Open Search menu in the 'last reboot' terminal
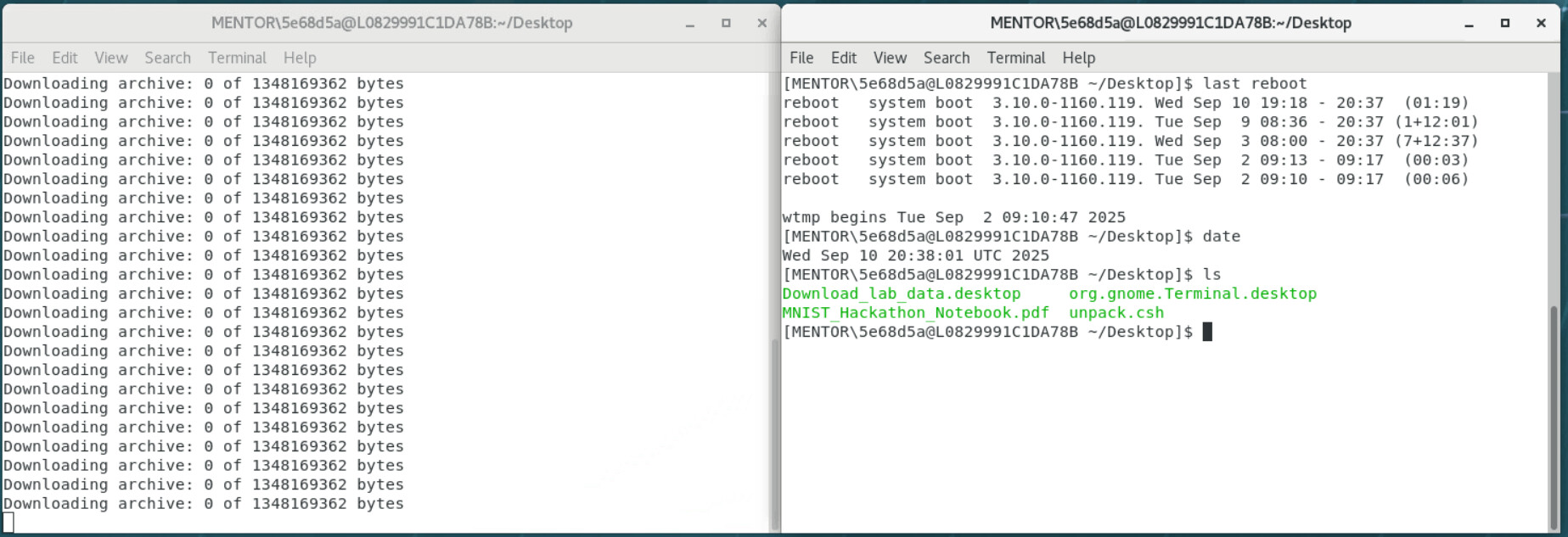This screenshot has height=537, width=1568. [x=947, y=58]
